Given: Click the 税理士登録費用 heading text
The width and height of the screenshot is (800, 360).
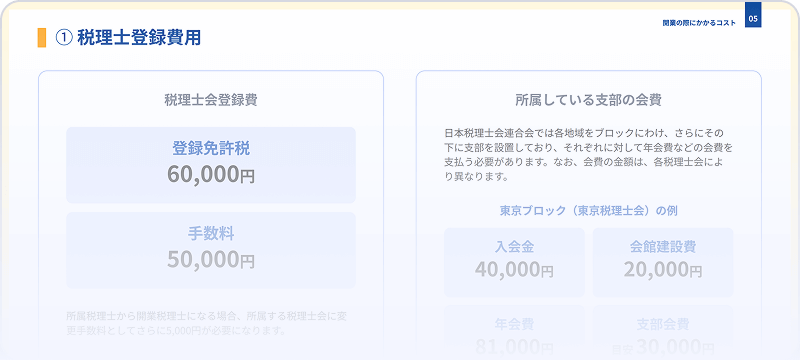Looking at the screenshot, I should coord(139,38).
